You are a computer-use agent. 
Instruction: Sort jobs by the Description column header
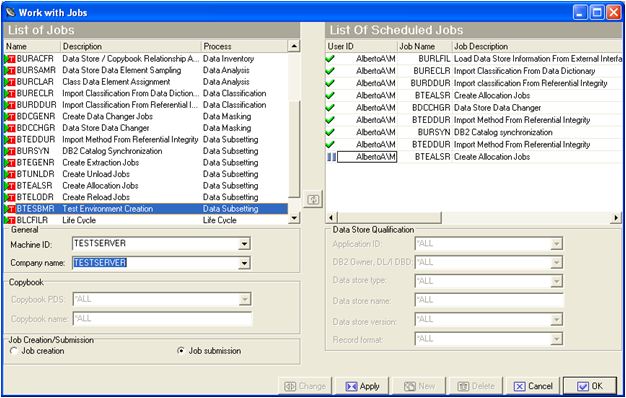point(131,46)
